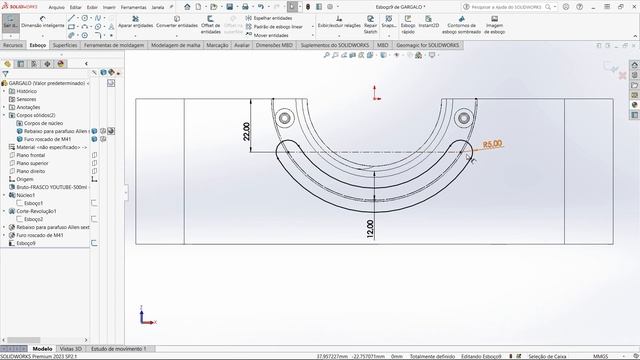Expand the Histórico tree node
This screenshot has width=640, height=360.
click(x=4, y=91)
